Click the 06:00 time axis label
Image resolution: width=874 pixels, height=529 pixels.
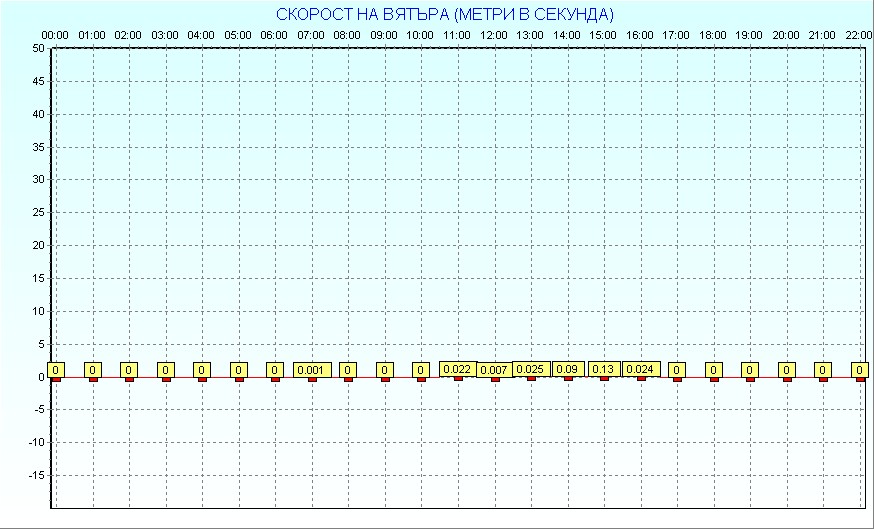pyautogui.click(x=274, y=35)
